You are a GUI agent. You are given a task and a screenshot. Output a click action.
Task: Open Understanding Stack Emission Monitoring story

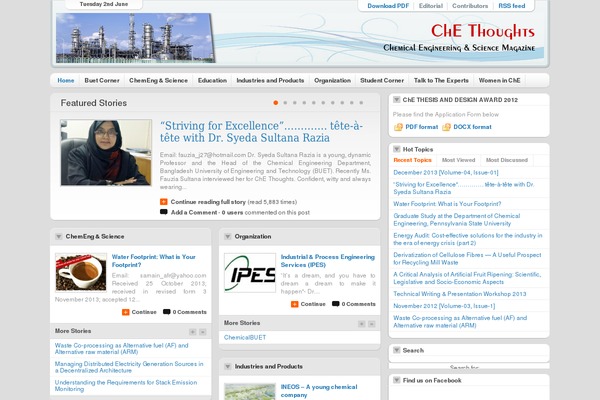click(x=126, y=385)
